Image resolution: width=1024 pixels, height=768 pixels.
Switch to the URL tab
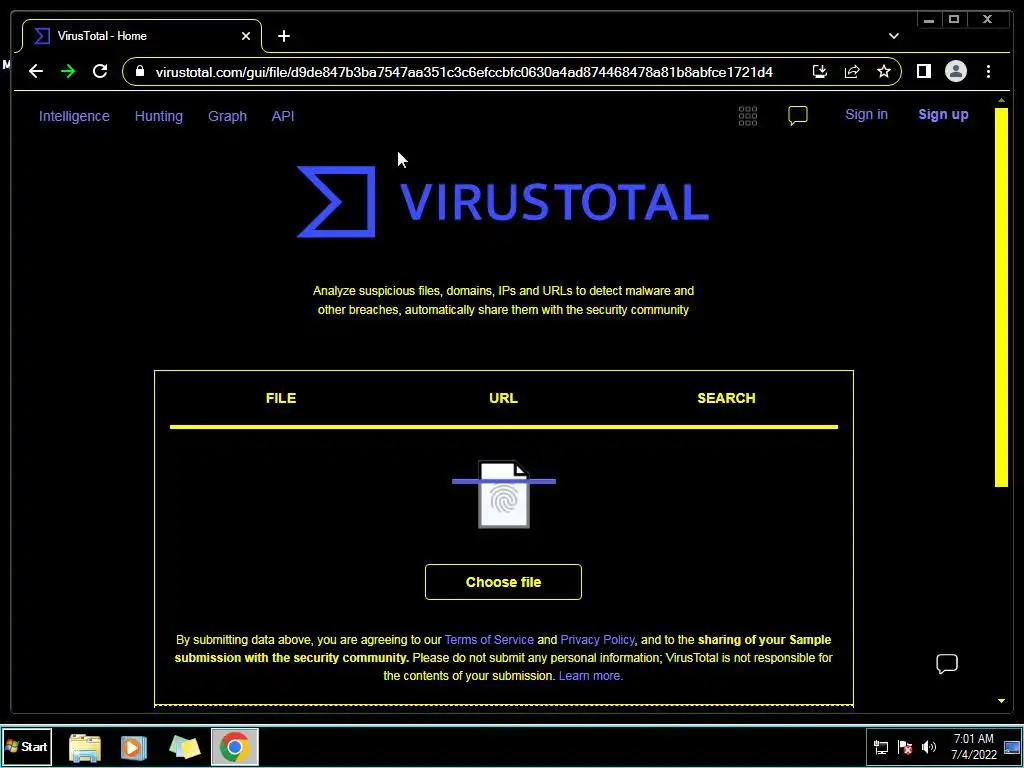(504, 398)
